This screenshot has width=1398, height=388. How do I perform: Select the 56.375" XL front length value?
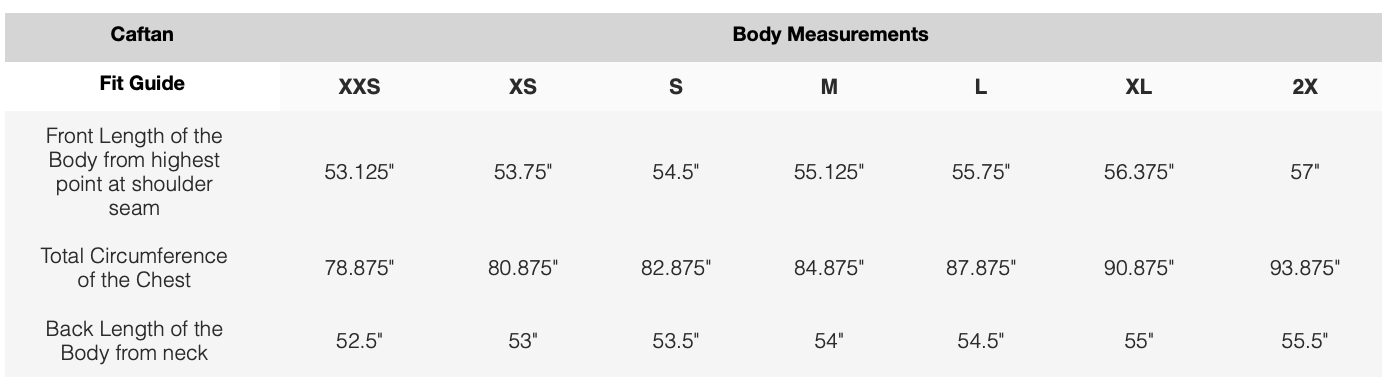pos(1138,172)
